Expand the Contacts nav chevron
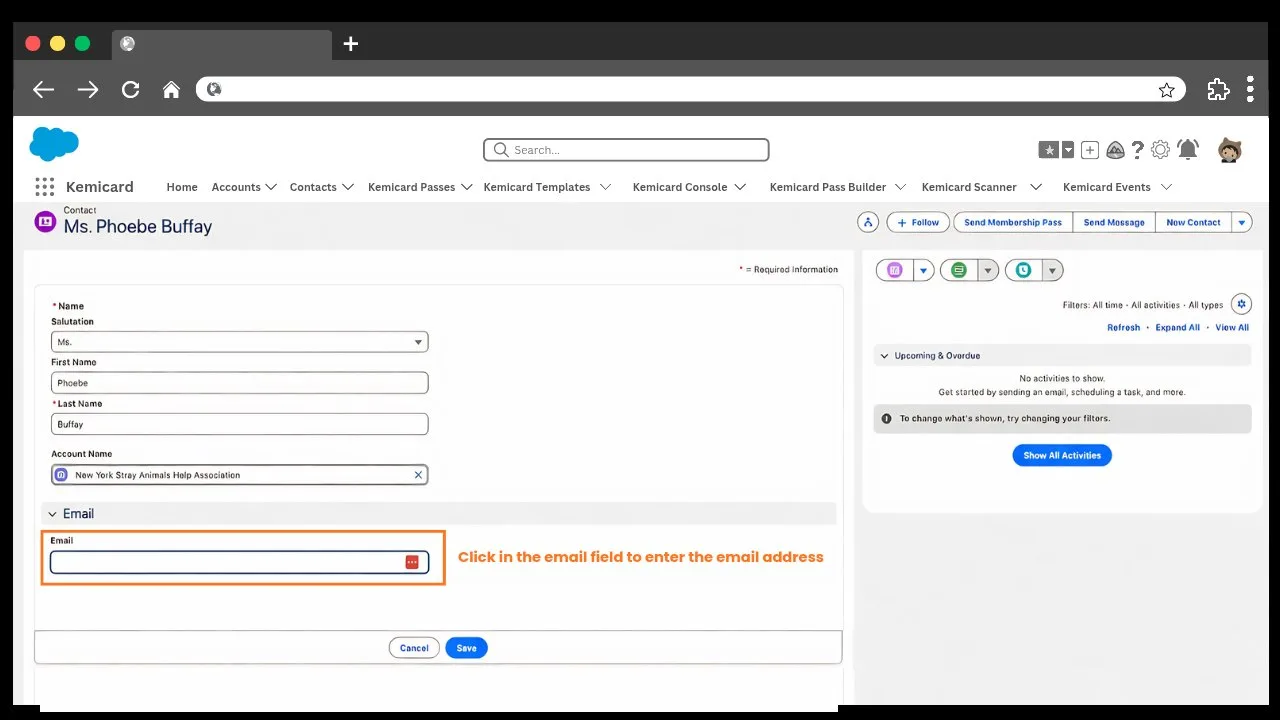Viewport: 1280px width, 720px height. [x=348, y=187]
